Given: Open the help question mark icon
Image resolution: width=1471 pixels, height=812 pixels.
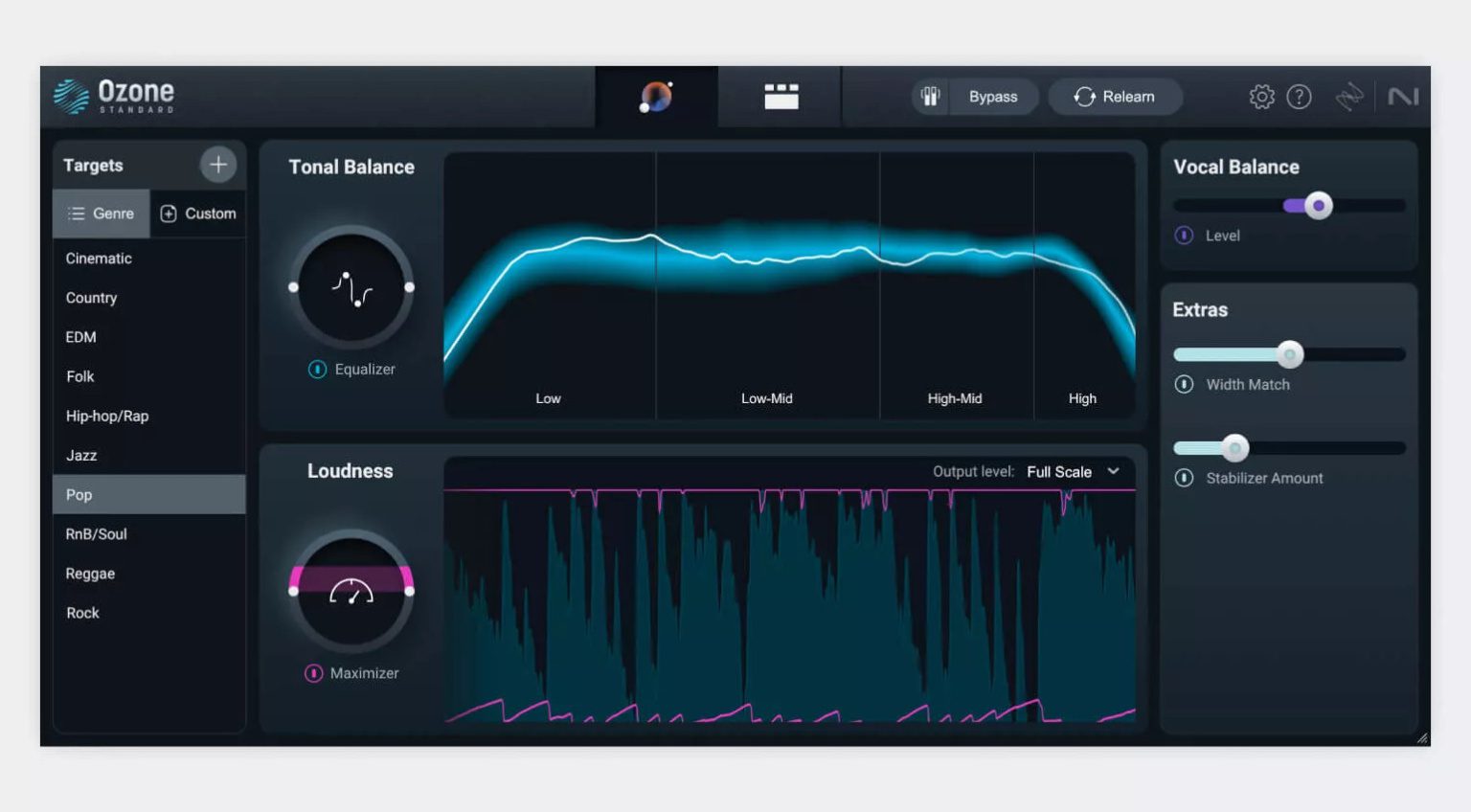Looking at the screenshot, I should pos(1299,97).
